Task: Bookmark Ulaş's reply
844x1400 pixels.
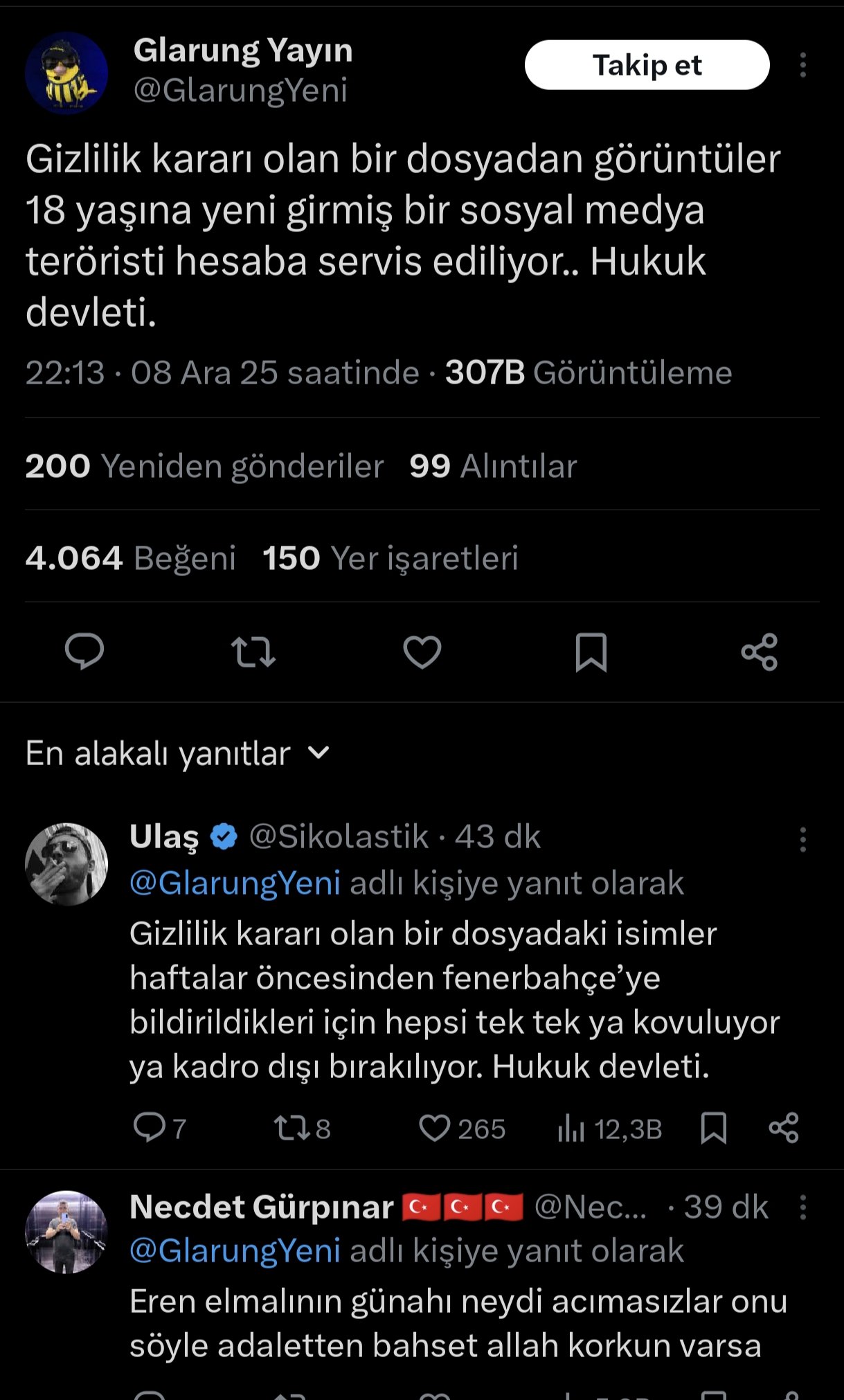Action: 714,1129
